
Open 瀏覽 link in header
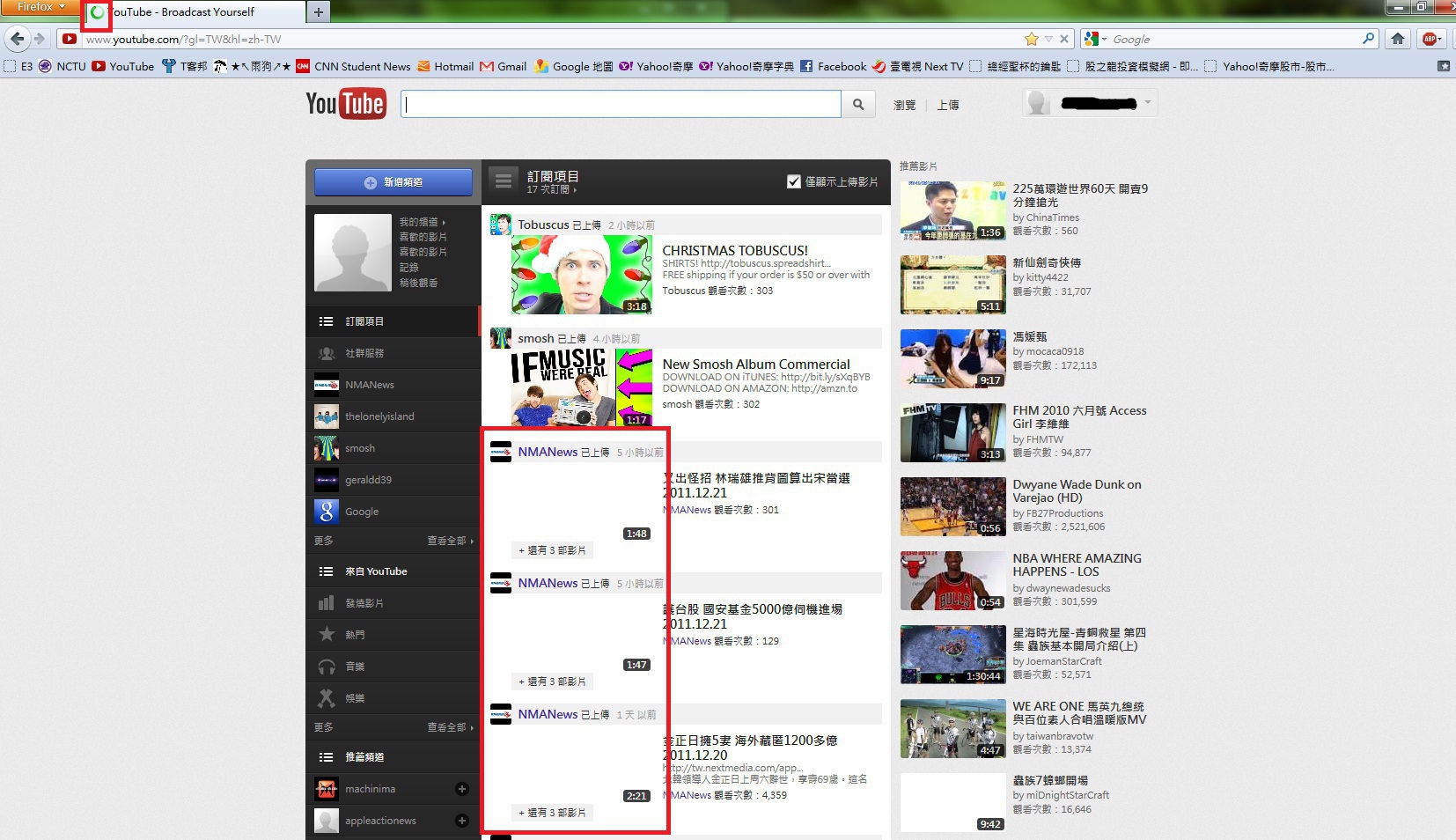click(x=904, y=105)
